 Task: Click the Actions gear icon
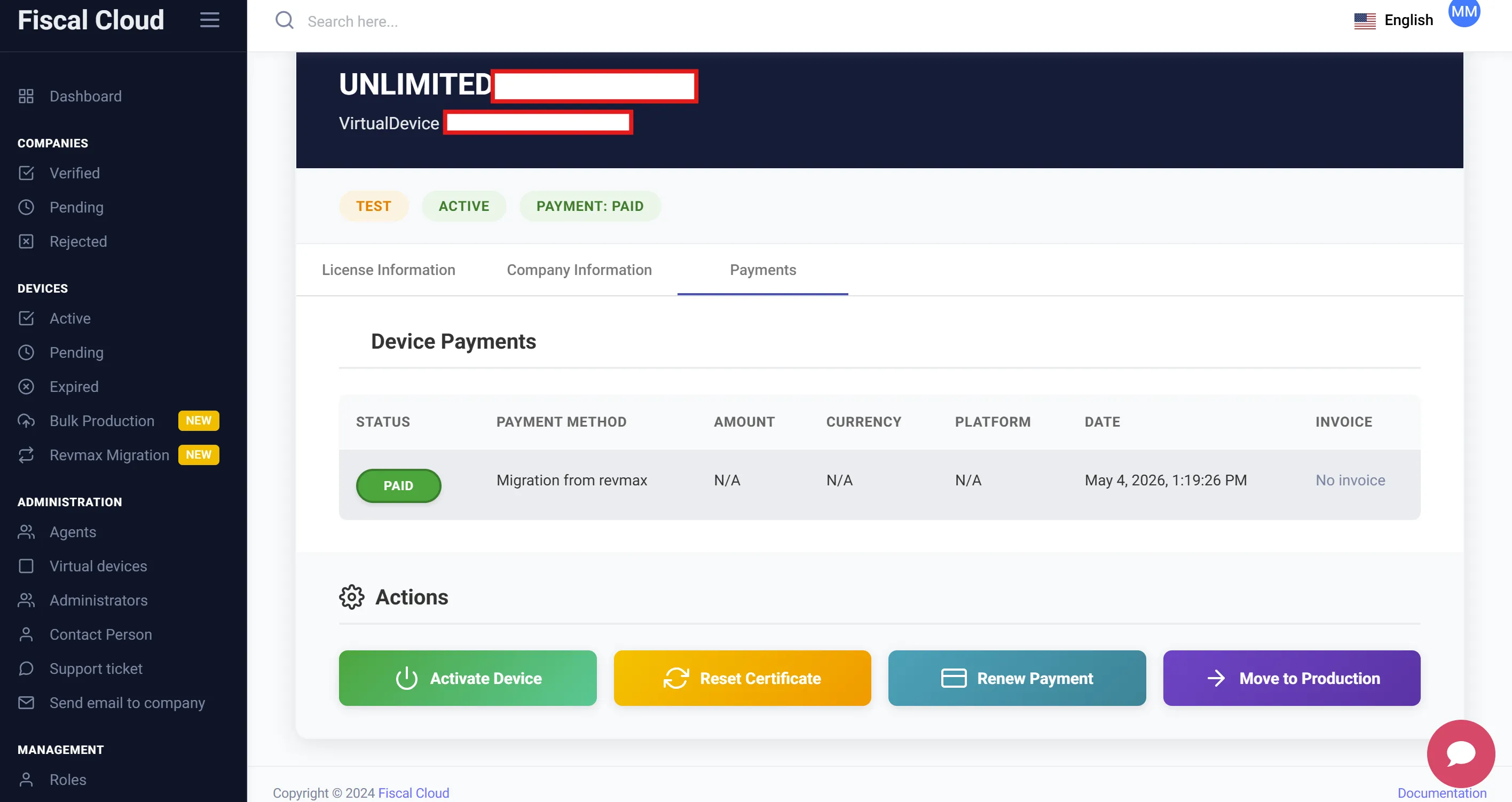click(x=352, y=597)
